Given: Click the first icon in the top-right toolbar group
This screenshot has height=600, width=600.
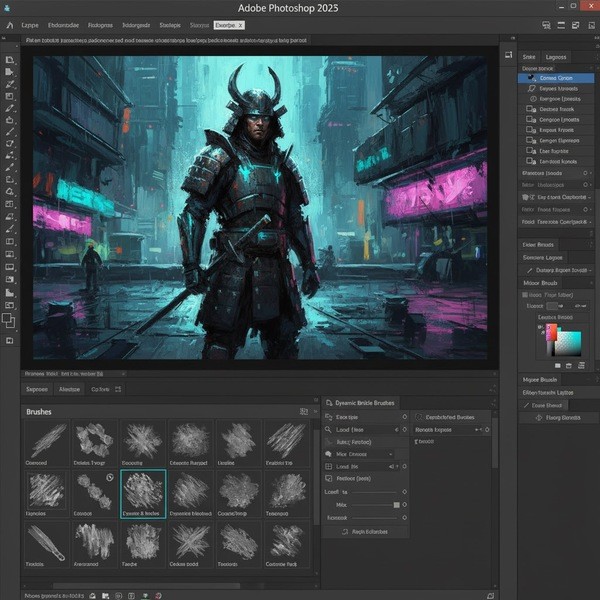Looking at the screenshot, I should (x=546, y=25).
